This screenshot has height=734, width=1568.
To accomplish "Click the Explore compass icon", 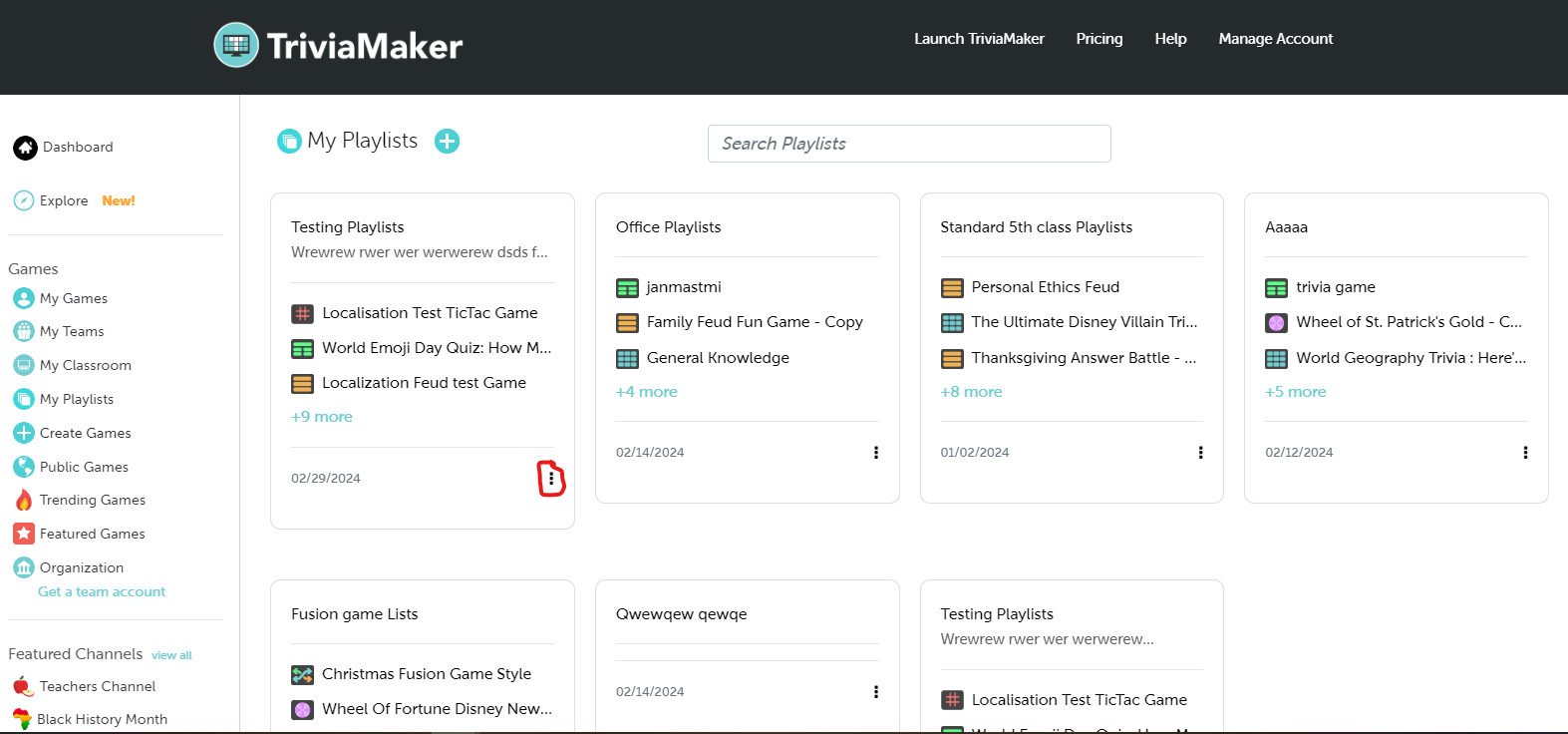I will 24,200.
